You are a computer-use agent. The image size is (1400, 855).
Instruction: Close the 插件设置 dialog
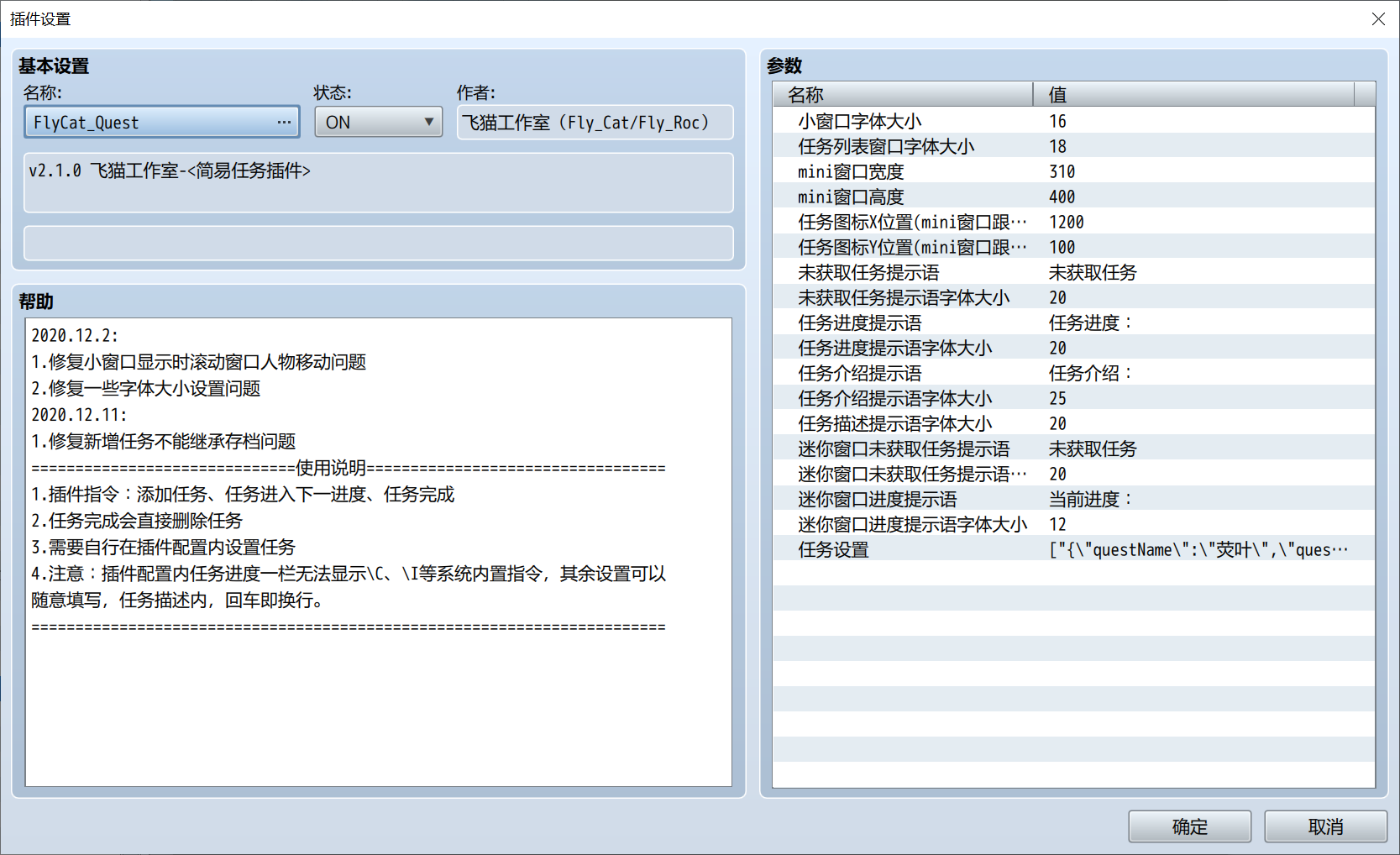point(1378,18)
